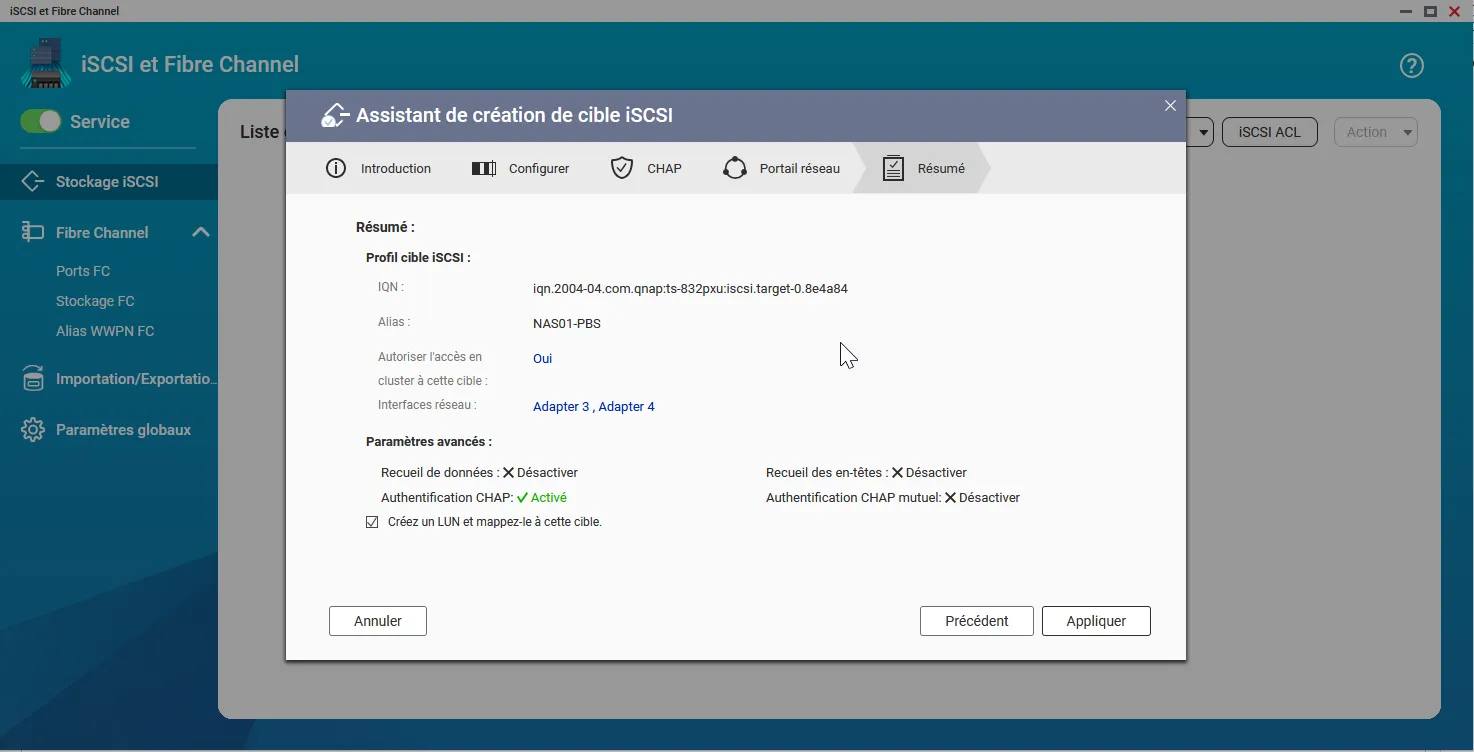This screenshot has height=752, width=1474.
Task: Open Paramètres globaux gear icon
Action: 33,430
